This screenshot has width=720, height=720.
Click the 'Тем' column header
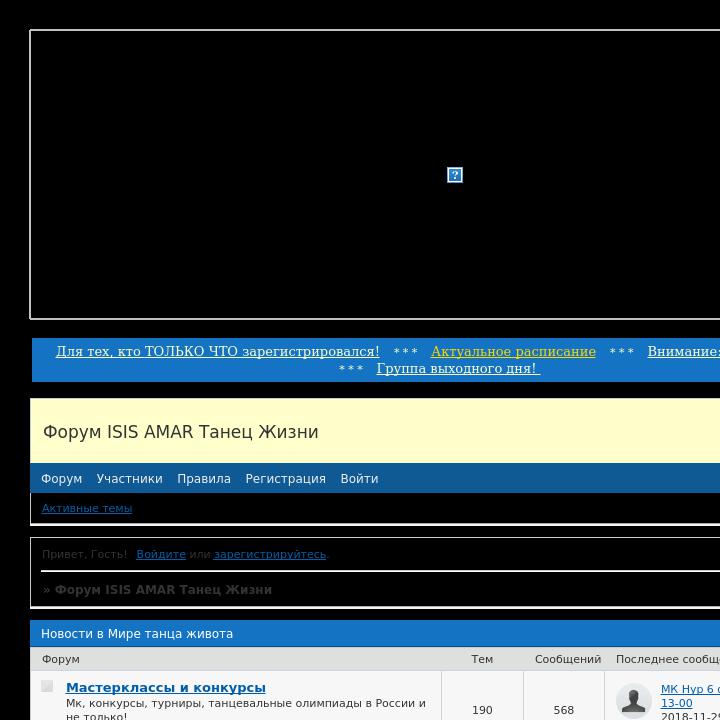pyautogui.click(x=482, y=659)
